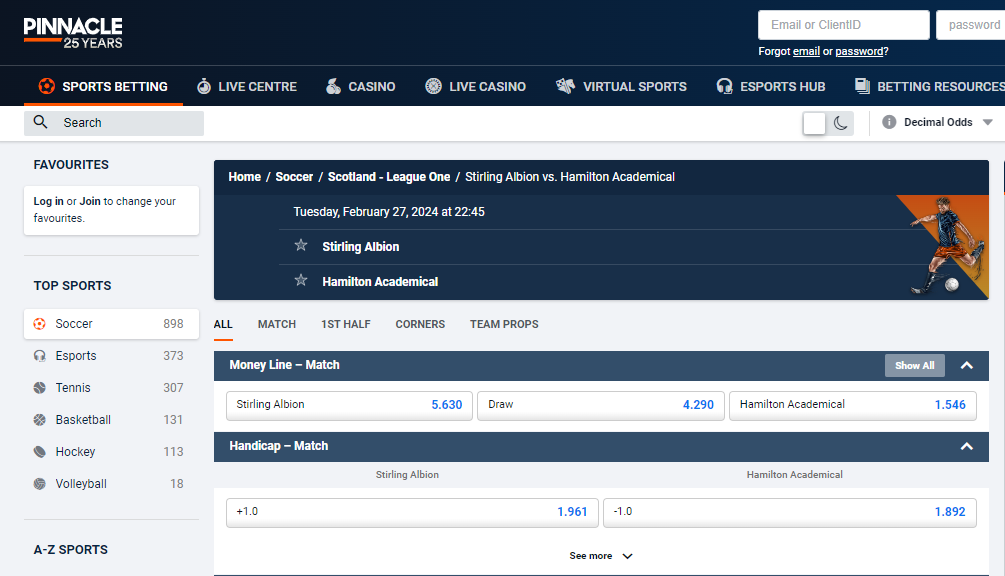
Task: Click the Virtual Sports icon
Action: click(x=565, y=86)
